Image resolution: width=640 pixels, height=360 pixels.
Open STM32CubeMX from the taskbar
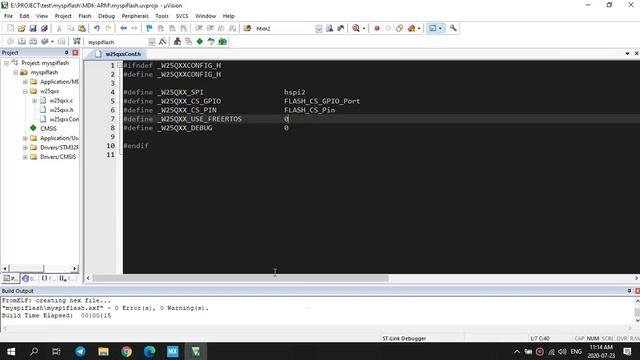click(x=173, y=351)
